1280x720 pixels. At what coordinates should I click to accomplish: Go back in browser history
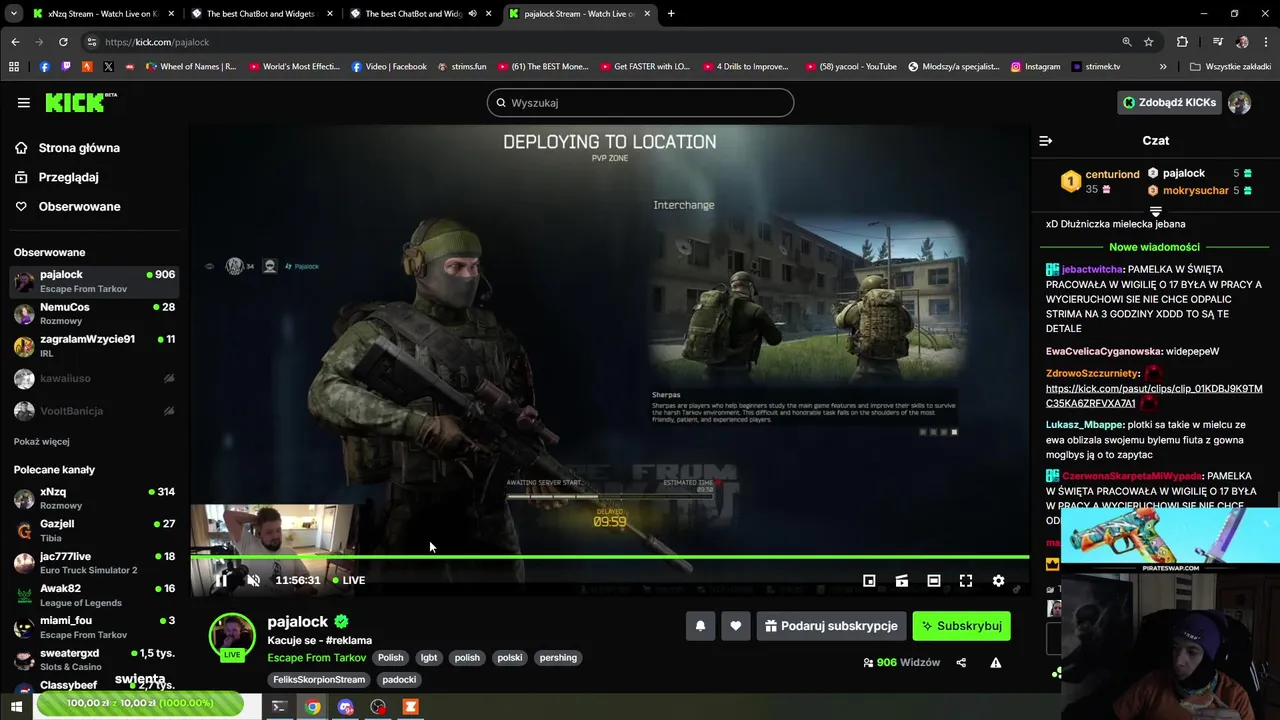(x=15, y=42)
